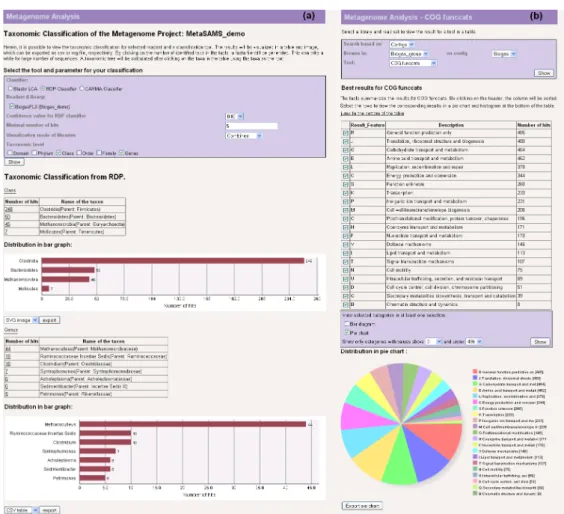Open the CSV table export format dropdown
The image size is (564, 514).
(21, 510)
